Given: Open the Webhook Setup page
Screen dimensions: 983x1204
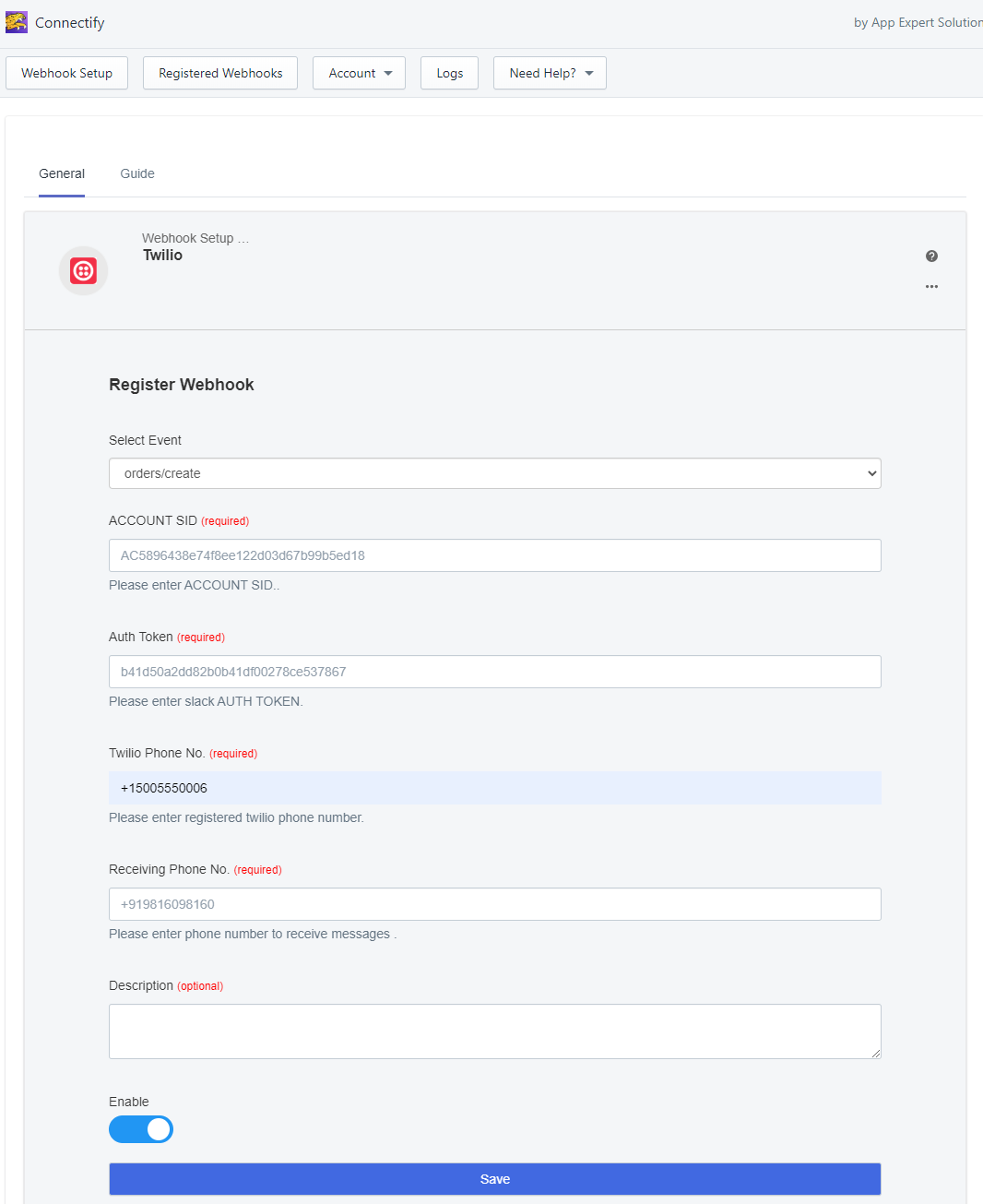Looking at the screenshot, I should 66,73.
